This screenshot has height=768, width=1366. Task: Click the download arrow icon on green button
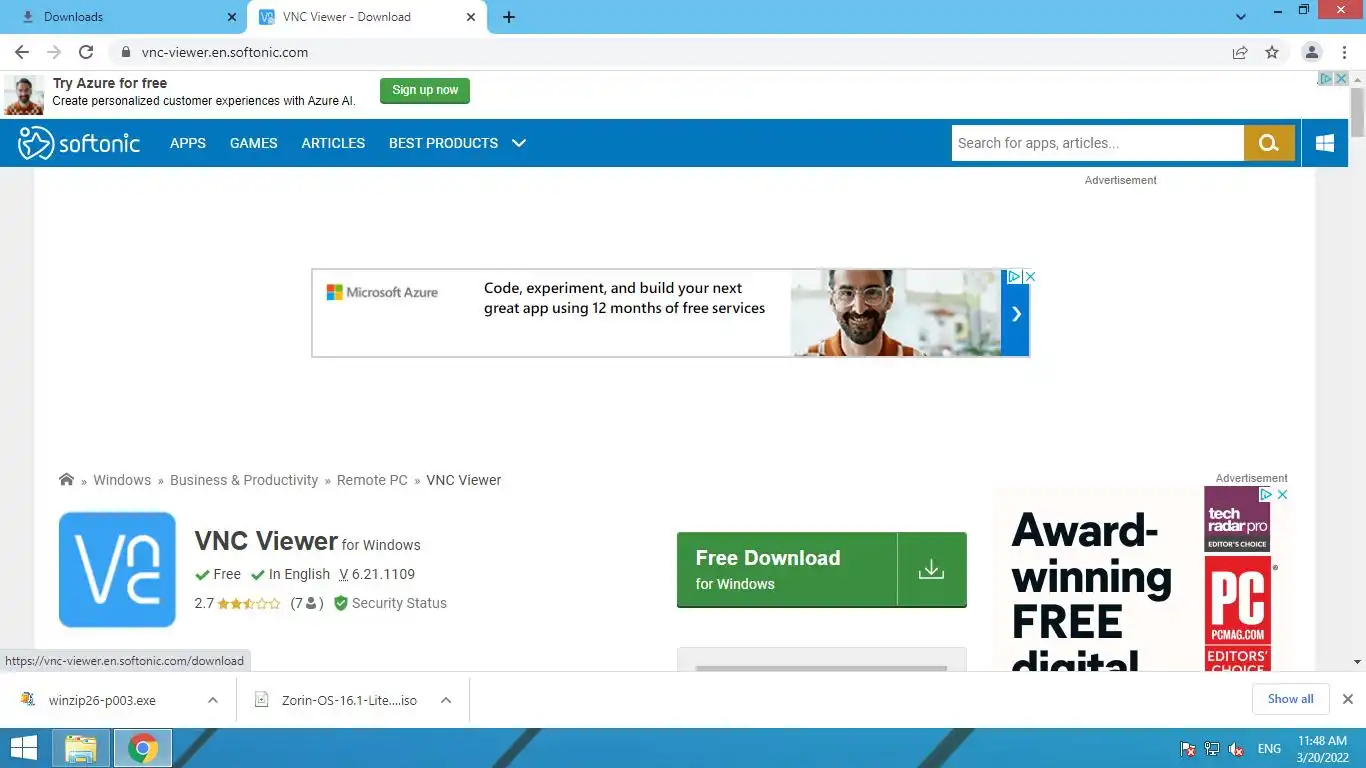[931, 569]
